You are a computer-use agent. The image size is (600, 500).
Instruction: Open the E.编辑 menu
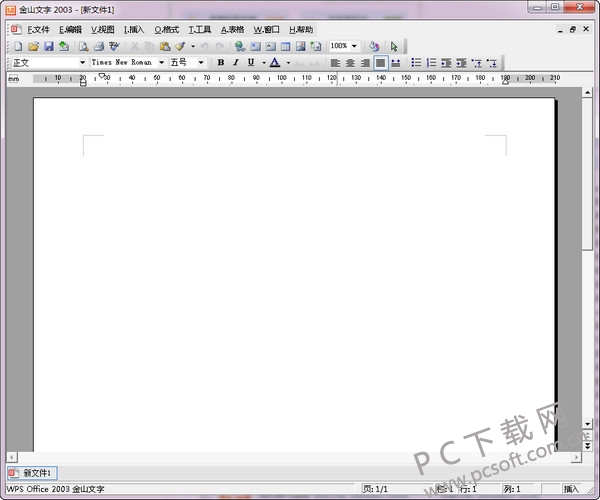(x=70, y=29)
